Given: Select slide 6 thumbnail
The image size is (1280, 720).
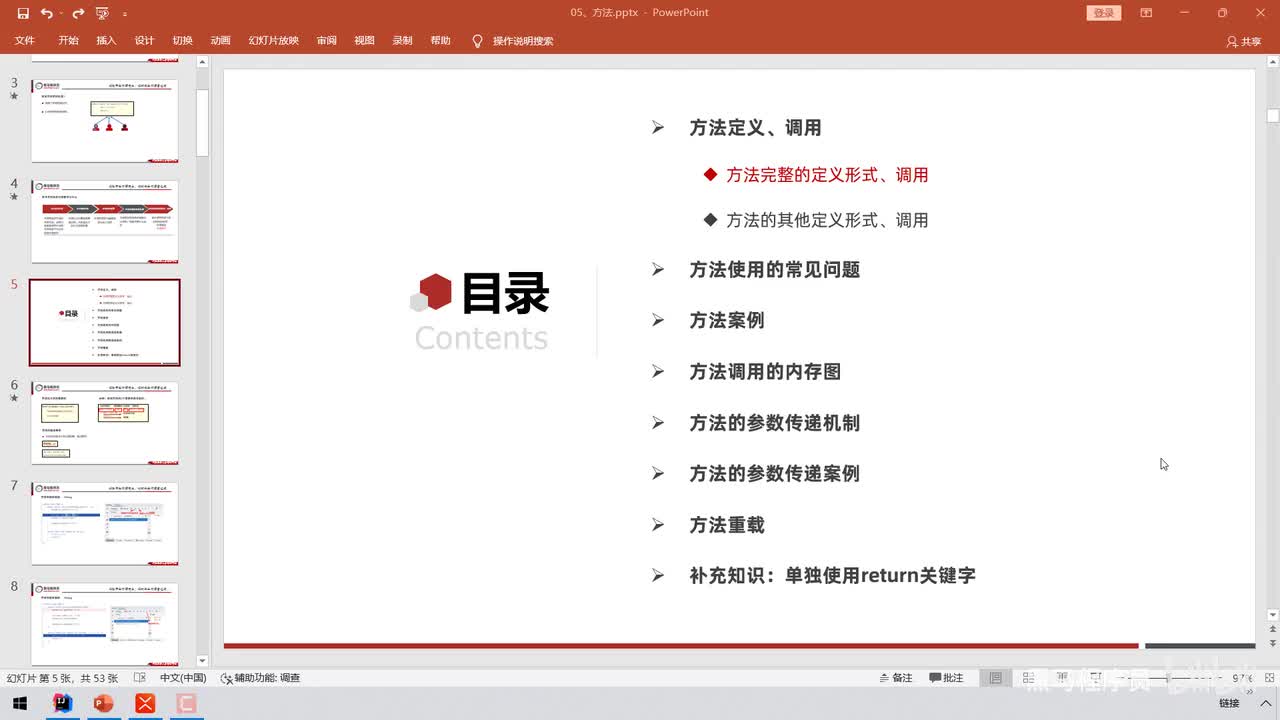Looking at the screenshot, I should coord(105,423).
